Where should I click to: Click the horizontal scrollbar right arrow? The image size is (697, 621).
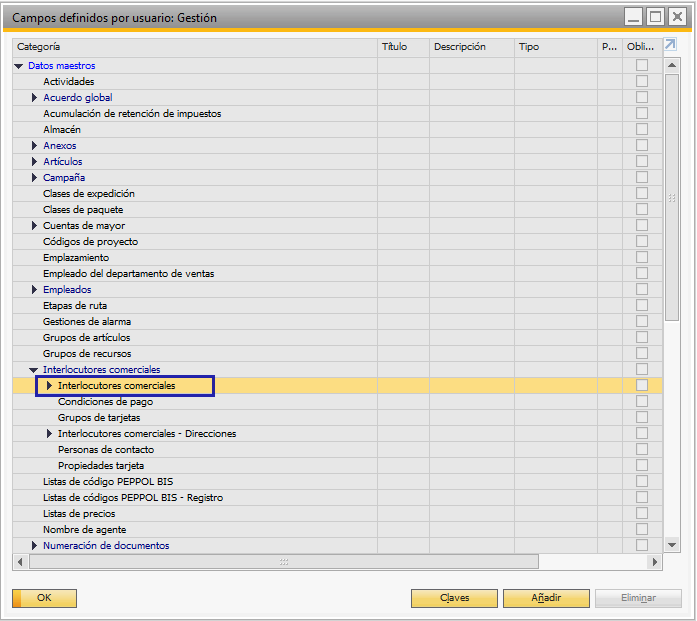click(655, 562)
